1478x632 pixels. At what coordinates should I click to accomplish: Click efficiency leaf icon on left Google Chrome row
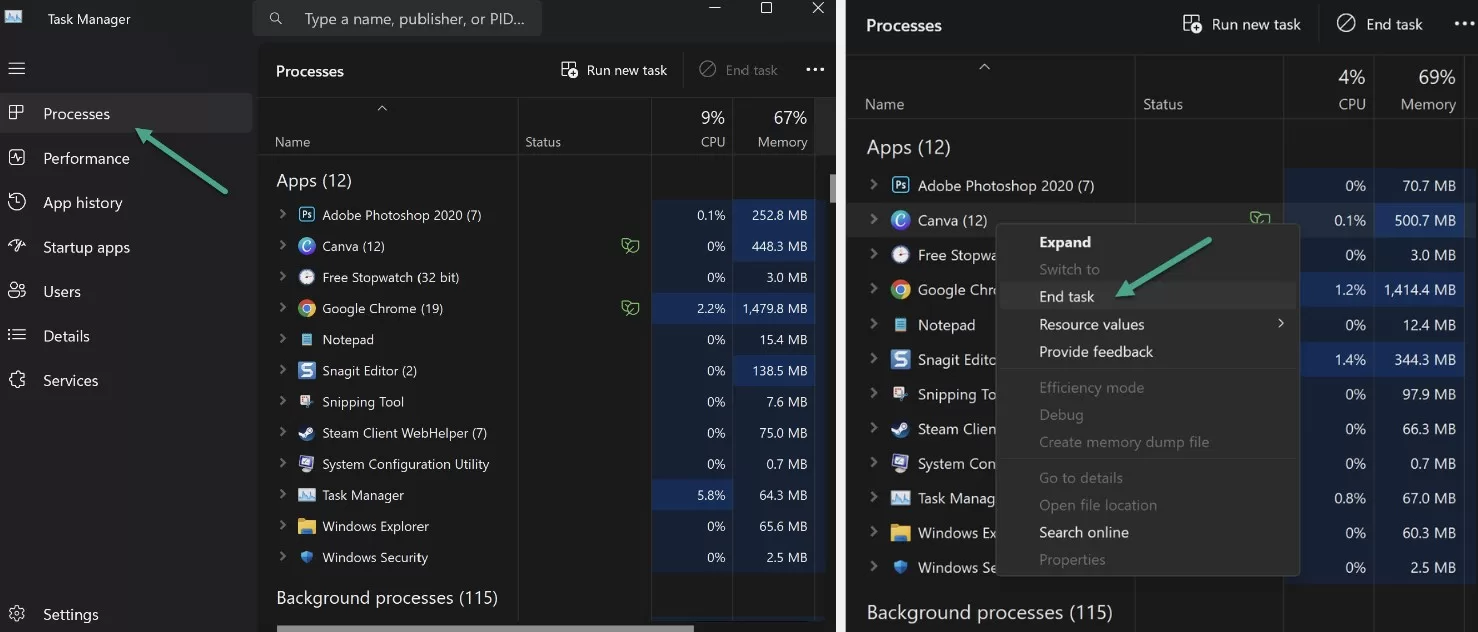click(630, 308)
